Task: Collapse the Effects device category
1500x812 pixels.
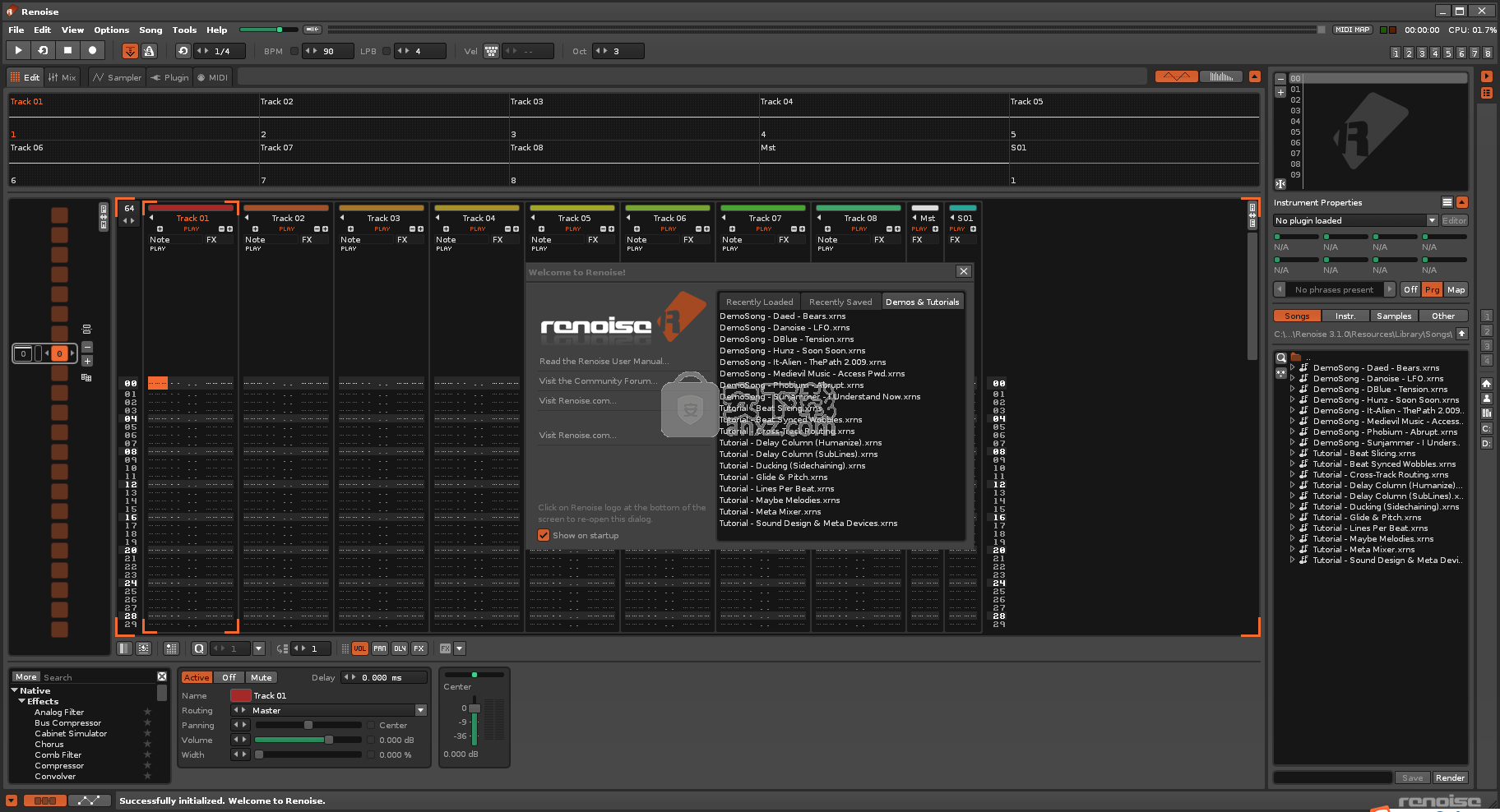Action: [x=22, y=701]
